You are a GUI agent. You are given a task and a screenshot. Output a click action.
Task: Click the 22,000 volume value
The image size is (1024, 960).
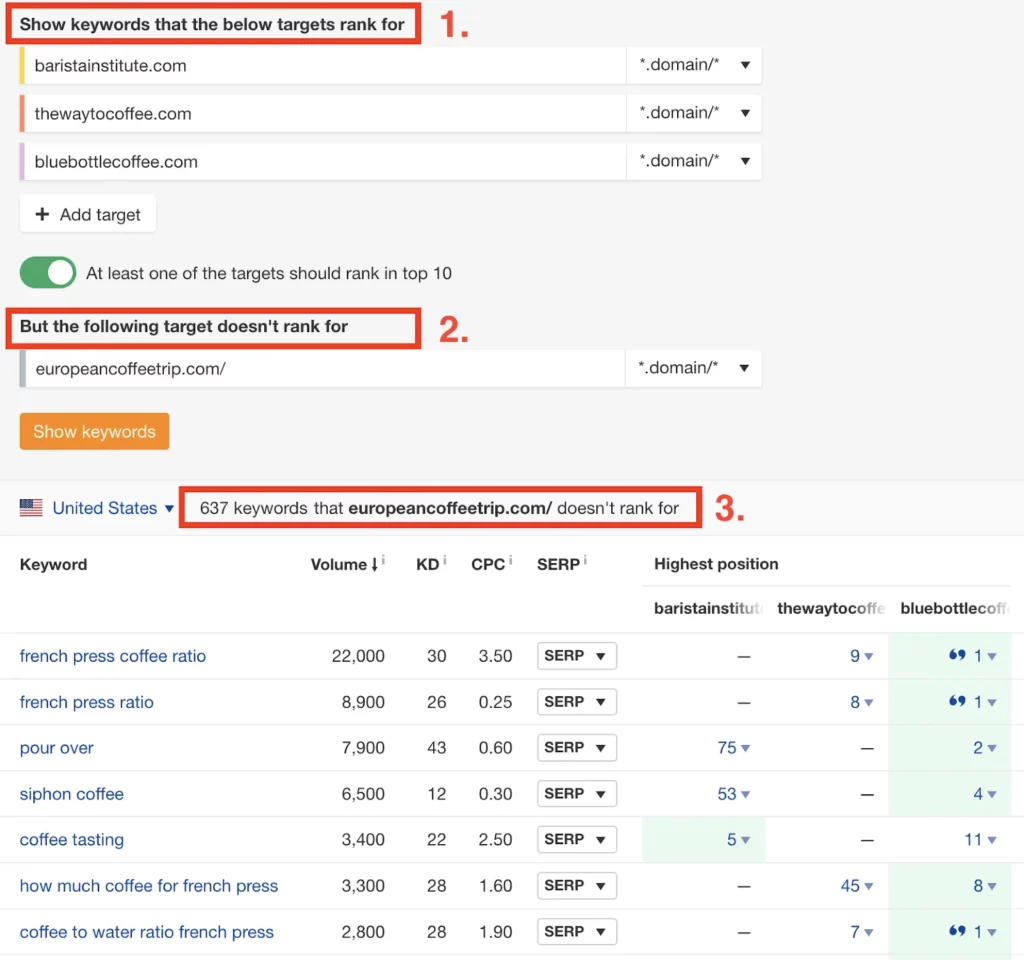(x=358, y=656)
